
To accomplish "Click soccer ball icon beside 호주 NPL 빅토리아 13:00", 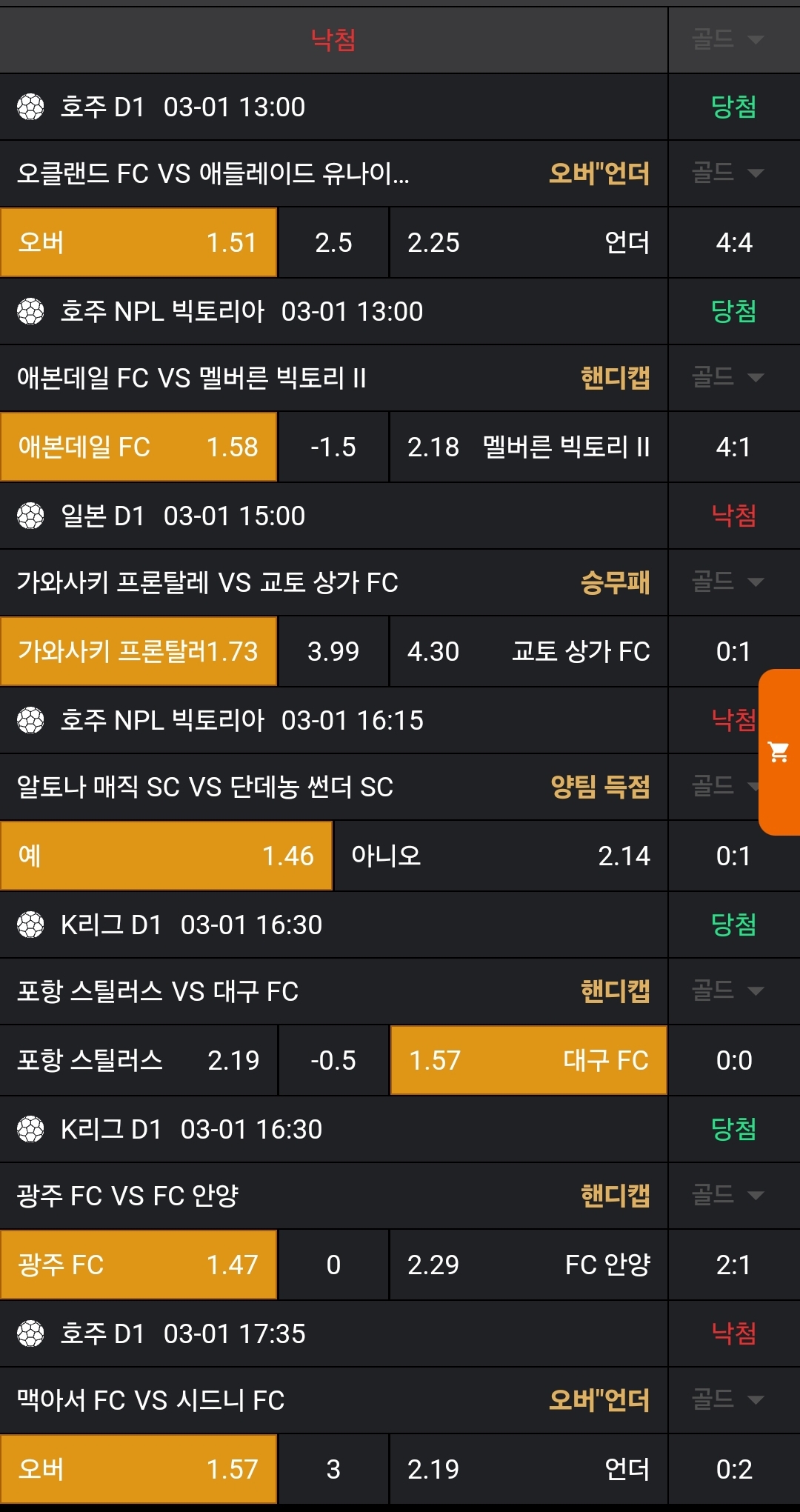I will [x=30, y=311].
